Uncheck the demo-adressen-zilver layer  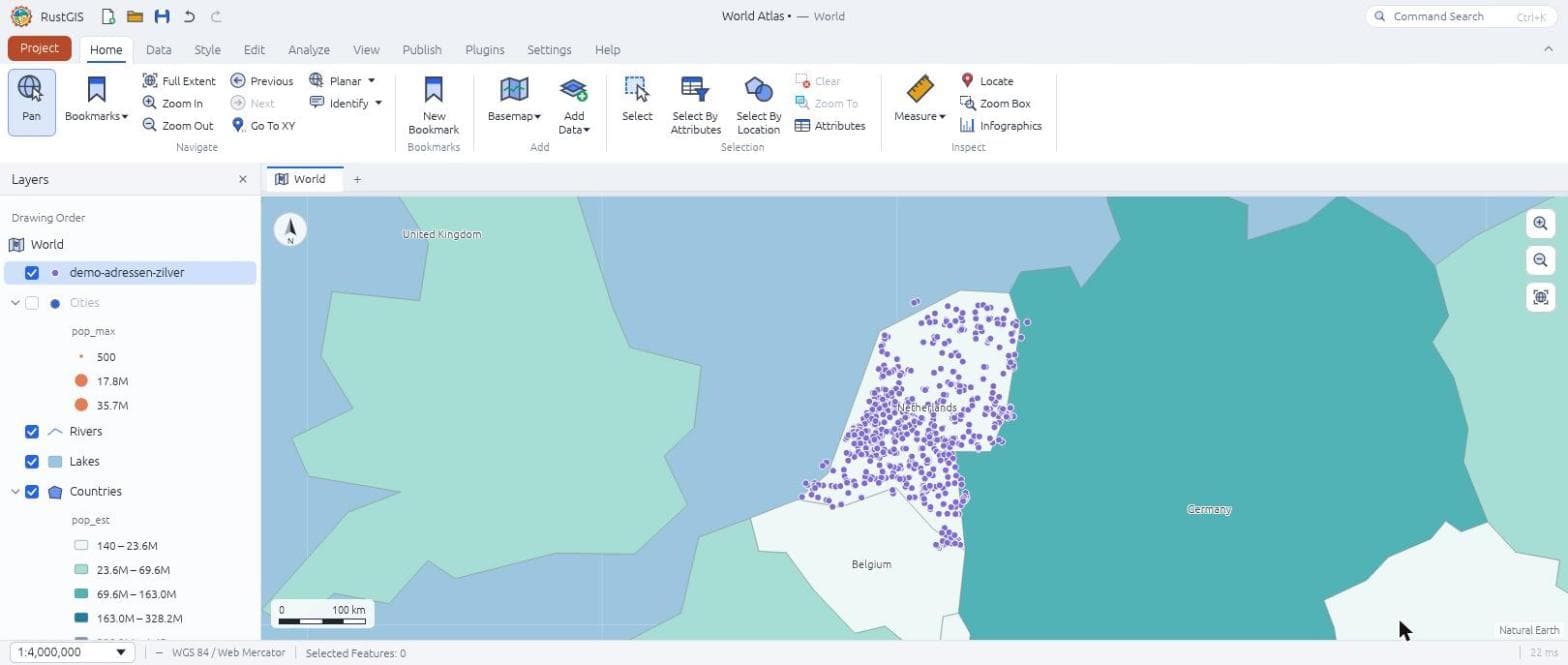[x=32, y=273]
